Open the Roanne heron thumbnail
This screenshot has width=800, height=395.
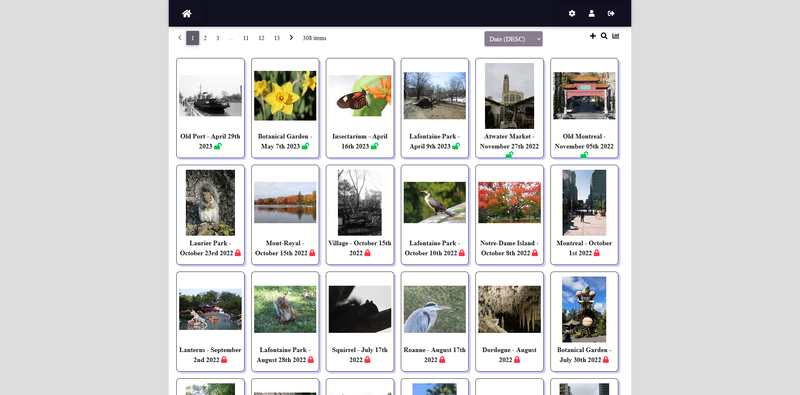point(435,309)
